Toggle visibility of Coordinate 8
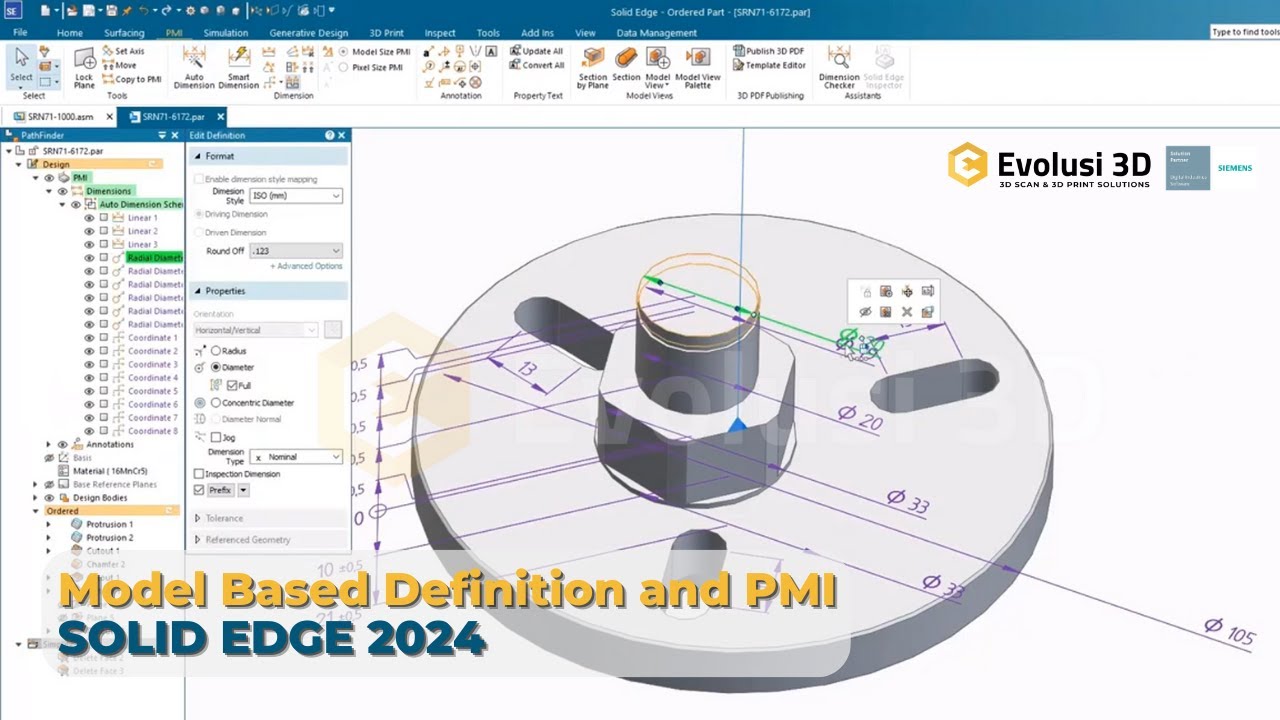 pyautogui.click(x=89, y=431)
